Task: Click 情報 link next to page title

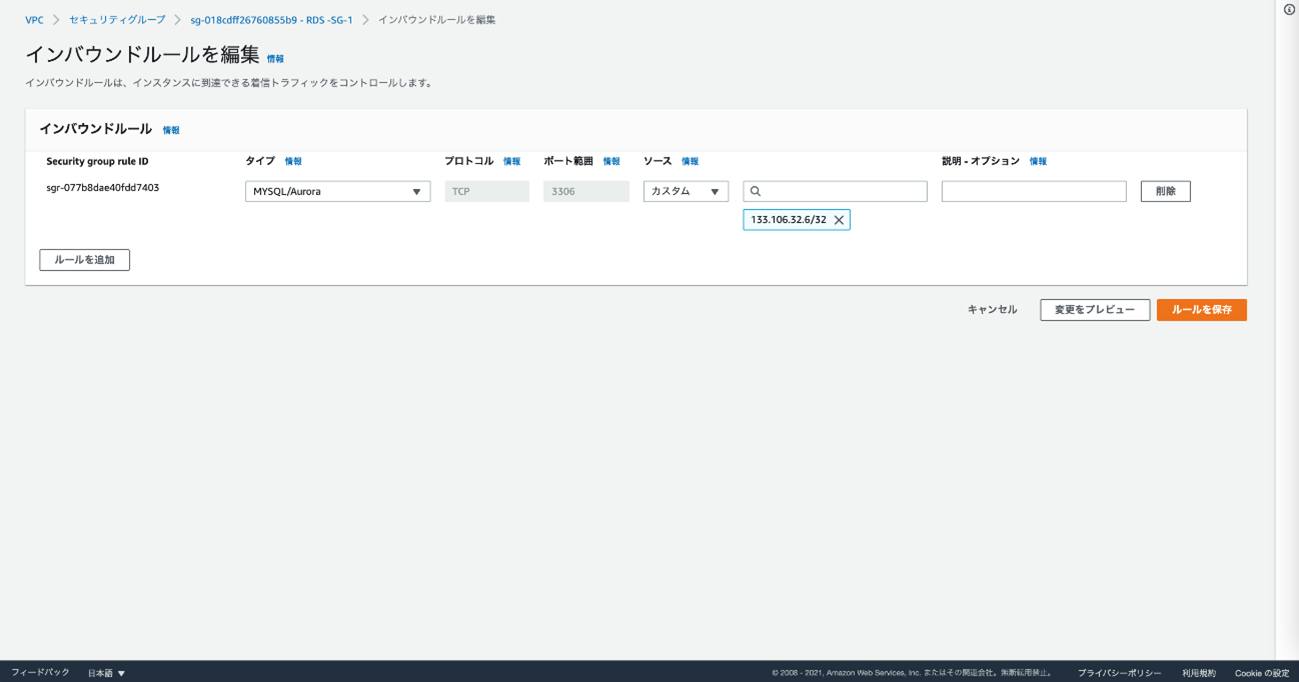Action: [x=275, y=59]
